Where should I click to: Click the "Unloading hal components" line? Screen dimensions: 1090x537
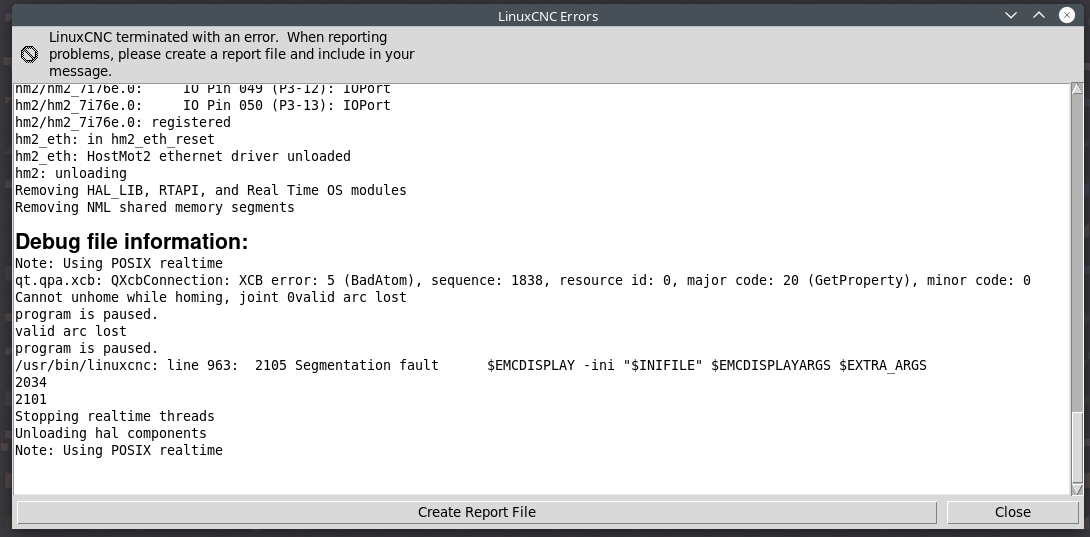111,433
